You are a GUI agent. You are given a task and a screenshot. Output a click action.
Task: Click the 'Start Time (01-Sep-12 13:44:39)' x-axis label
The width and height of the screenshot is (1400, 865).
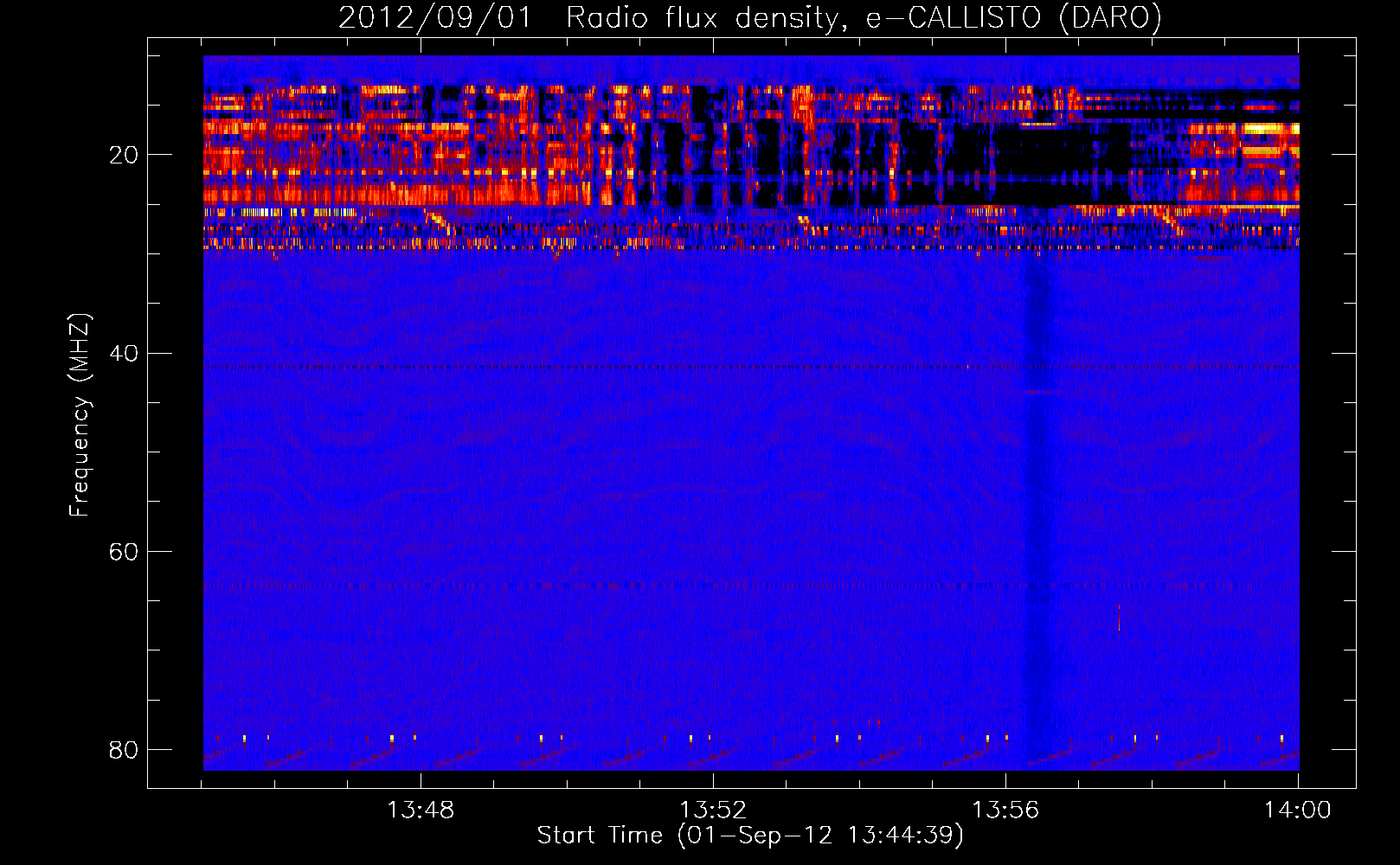[x=750, y=836]
